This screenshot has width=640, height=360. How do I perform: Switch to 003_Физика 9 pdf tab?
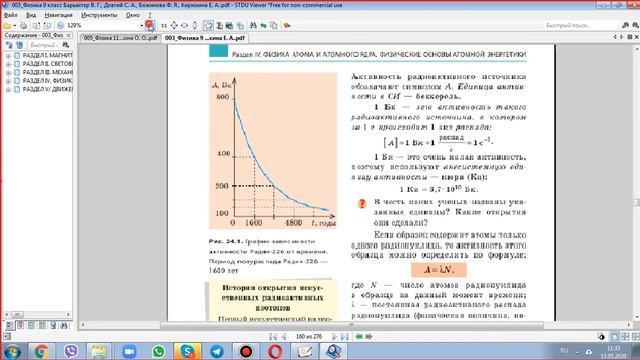click(x=204, y=38)
